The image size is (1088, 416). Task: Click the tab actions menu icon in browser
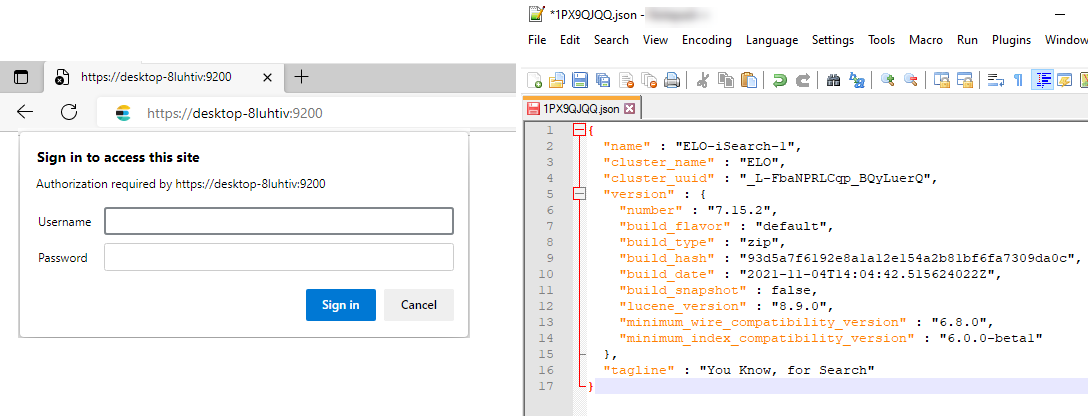click(22, 78)
